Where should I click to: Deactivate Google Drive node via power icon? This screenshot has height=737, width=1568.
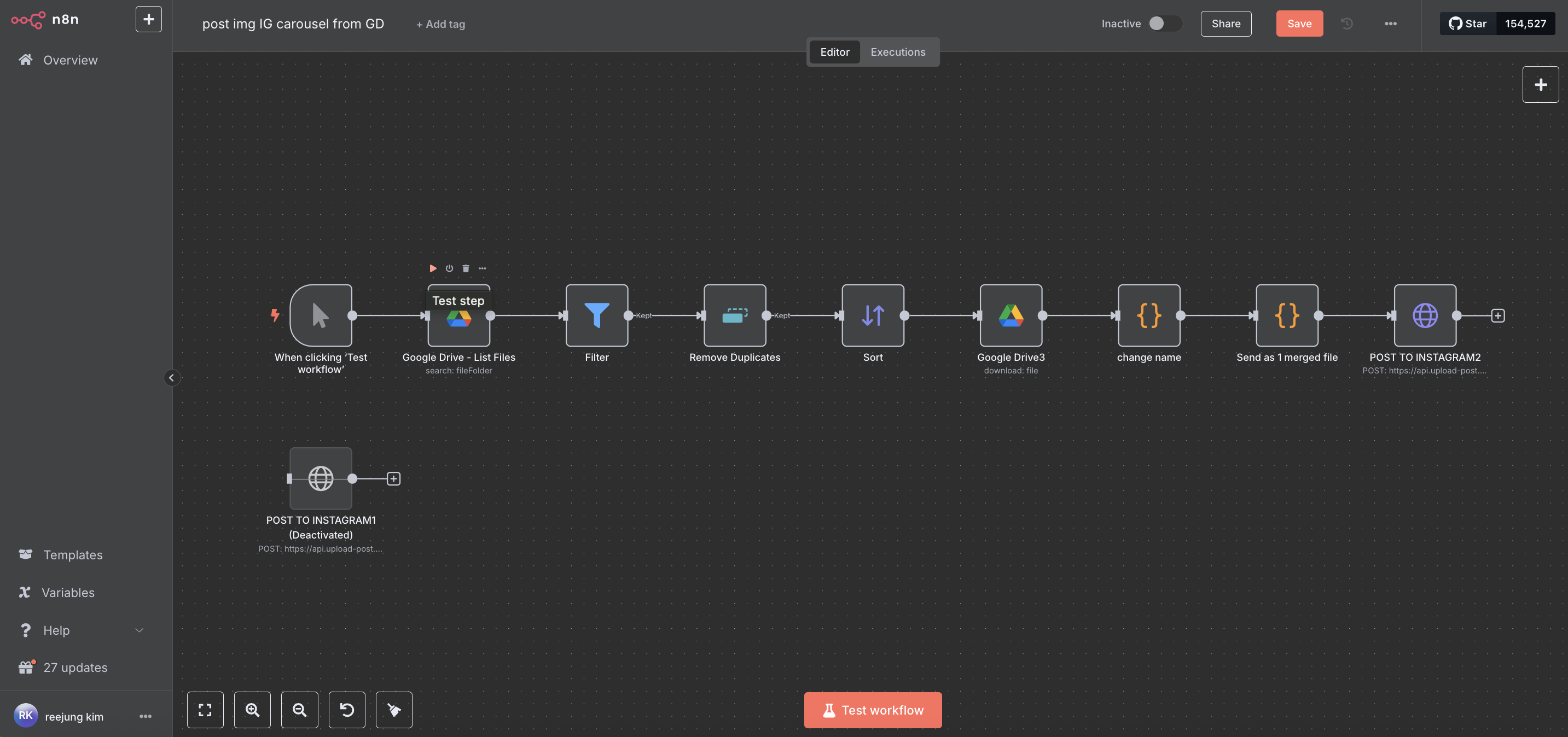pyautogui.click(x=449, y=268)
